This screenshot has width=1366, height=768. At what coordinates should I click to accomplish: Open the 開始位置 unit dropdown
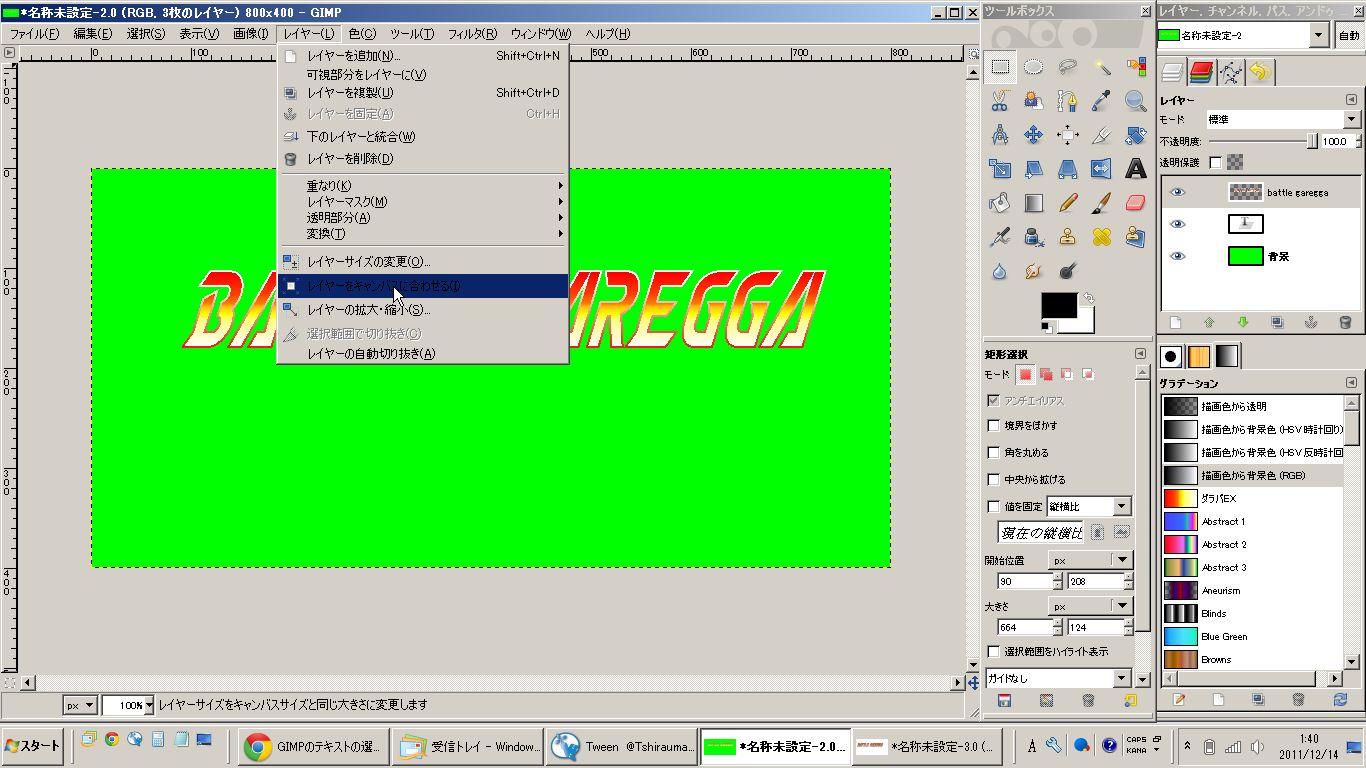click(x=1090, y=559)
